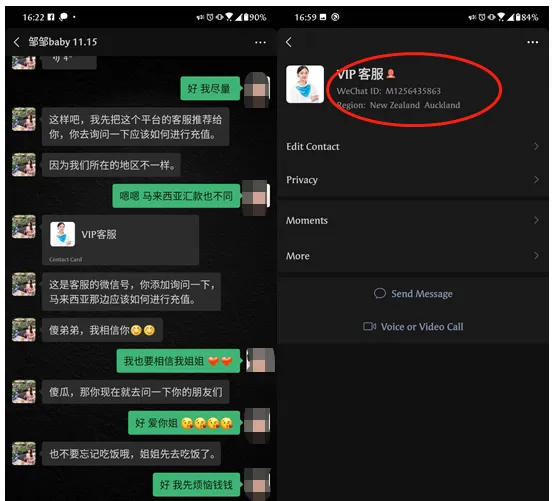Open three-dot menu on contact profile
554x501 pixels.
tap(532, 42)
